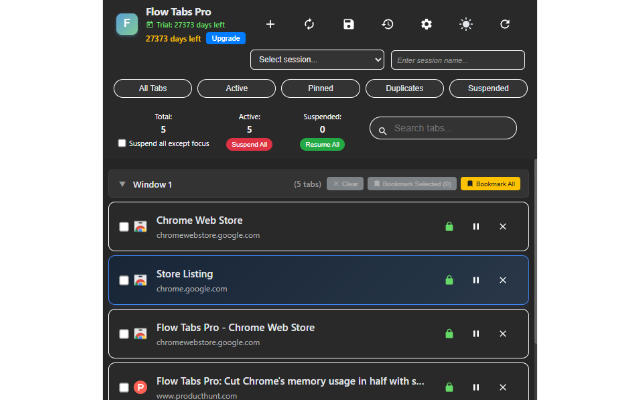Collapse the Window 1 group triangle
The image size is (640, 400).
(x=122, y=184)
